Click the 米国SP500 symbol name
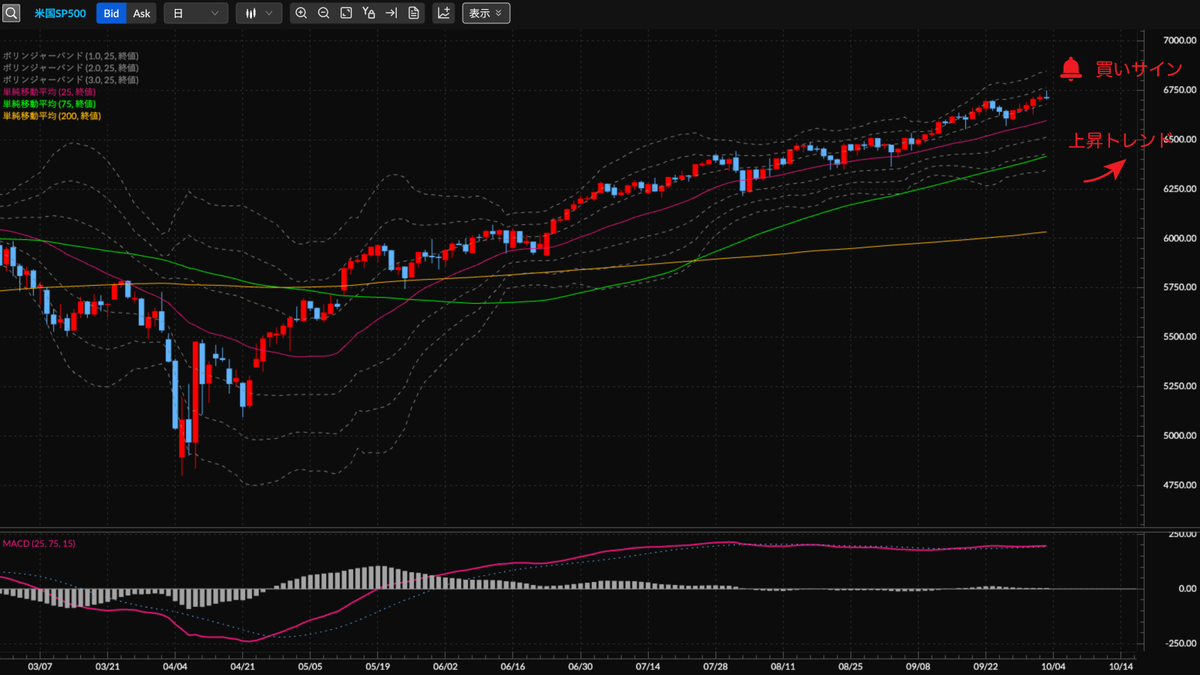 (60, 13)
